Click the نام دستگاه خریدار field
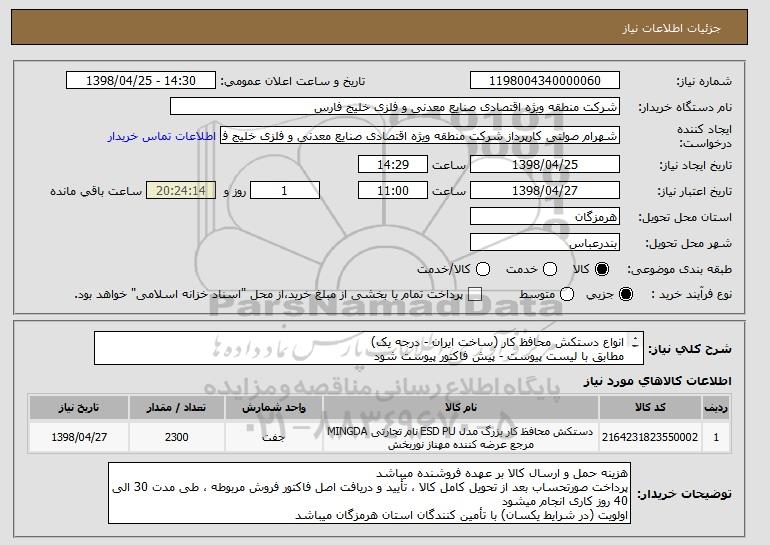 coord(395,107)
